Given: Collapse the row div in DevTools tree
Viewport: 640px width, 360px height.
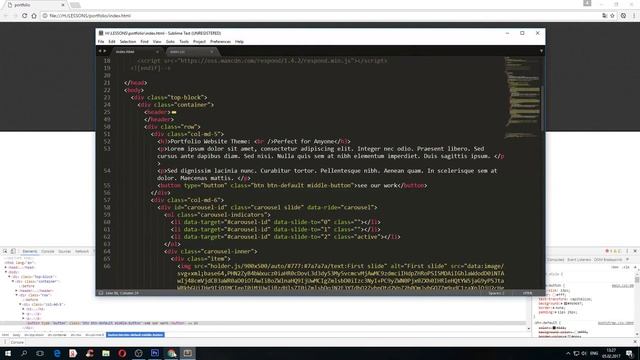Looking at the screenshot, I should pos(17,295).
